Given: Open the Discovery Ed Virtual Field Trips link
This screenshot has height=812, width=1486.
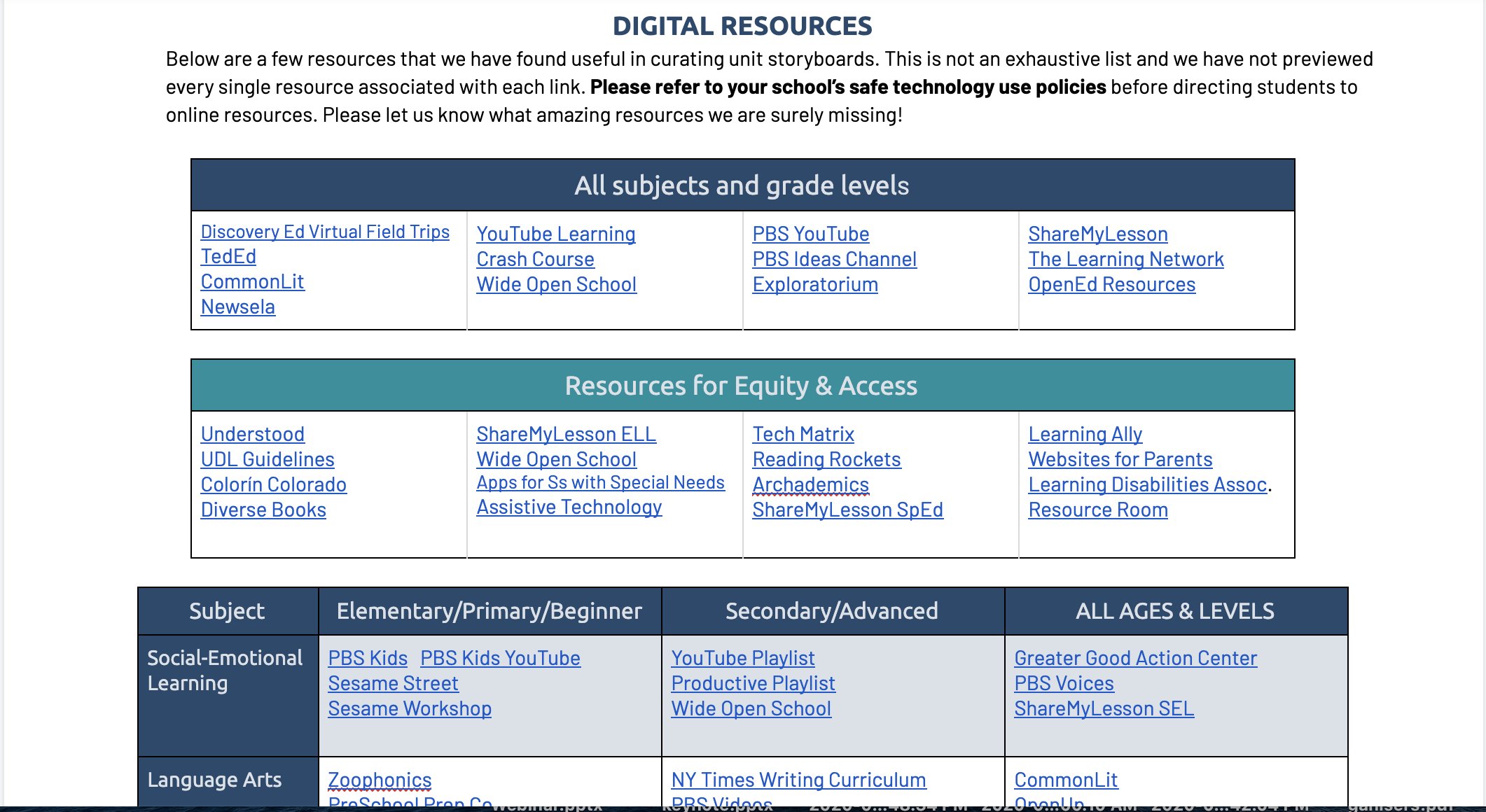Looking at the screenshot, I should (325, 232).
